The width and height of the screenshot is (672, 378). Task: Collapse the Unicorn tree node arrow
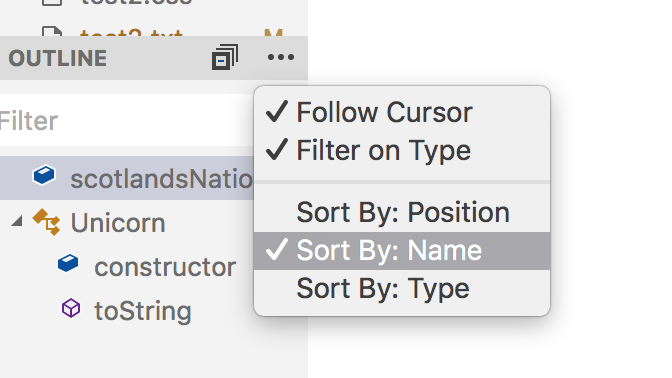pyautogui.click(x=17, y=221)
